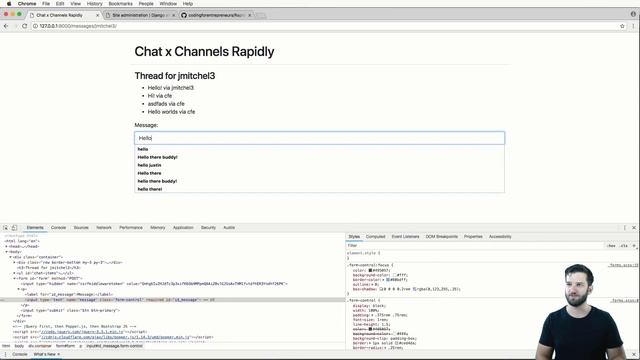Image resolution: width=640 pixels, height=360 pixels.
Task: Toggle the :hov element state panel
Action: [611, 246]
